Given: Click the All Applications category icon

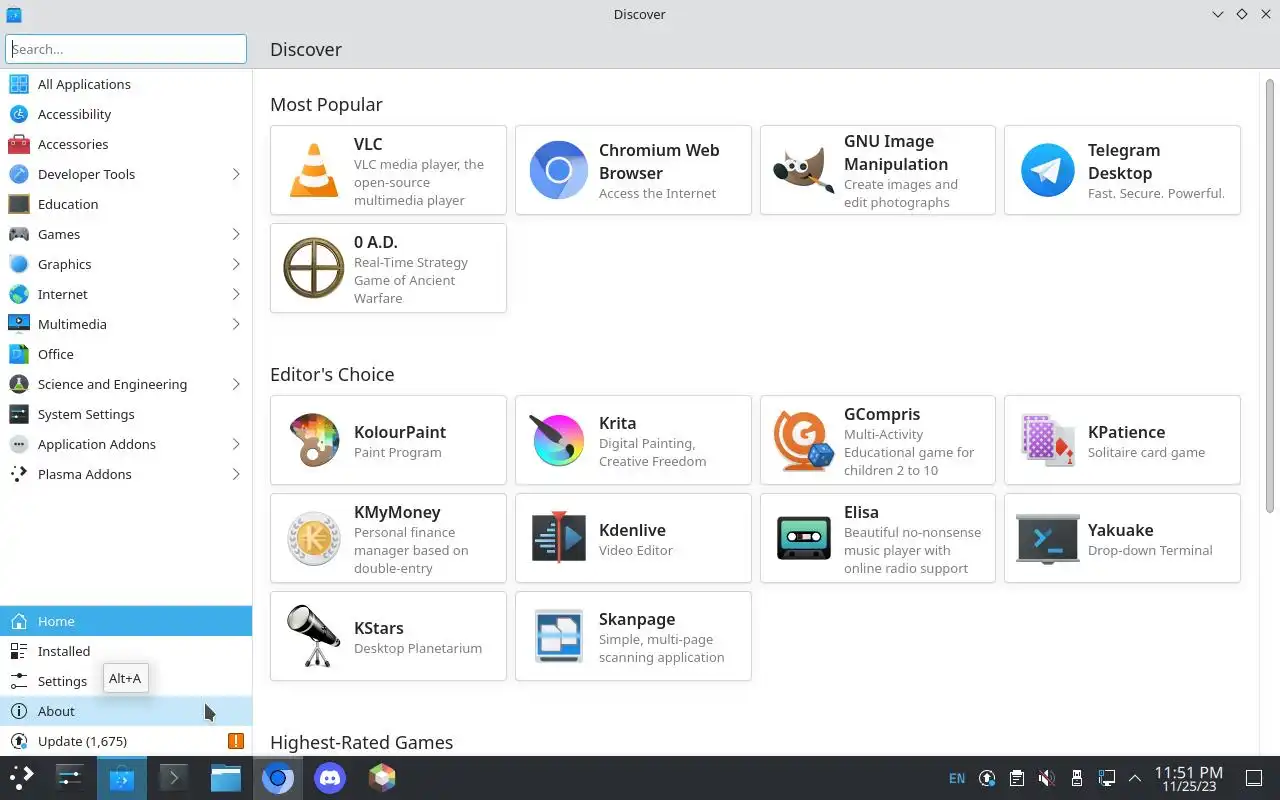Looking at the screenshot, I should [19, 84].
